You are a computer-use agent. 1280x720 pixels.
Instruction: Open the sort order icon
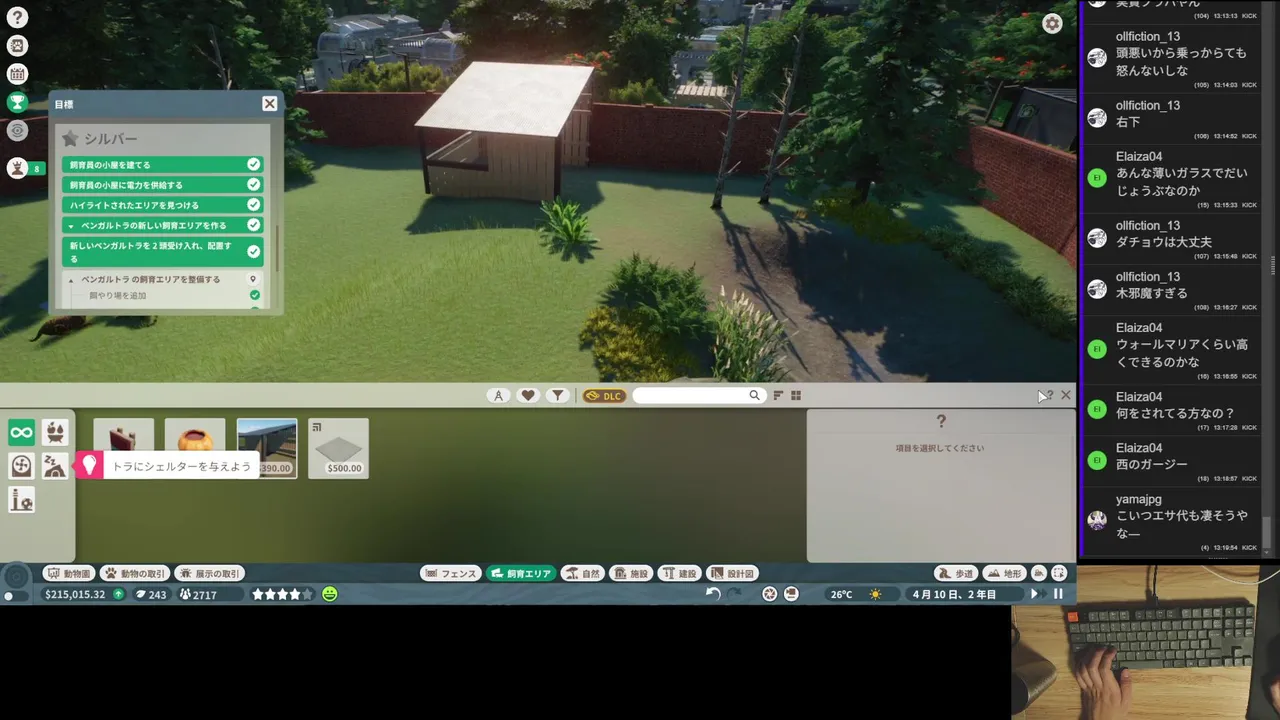coord(778,396)
